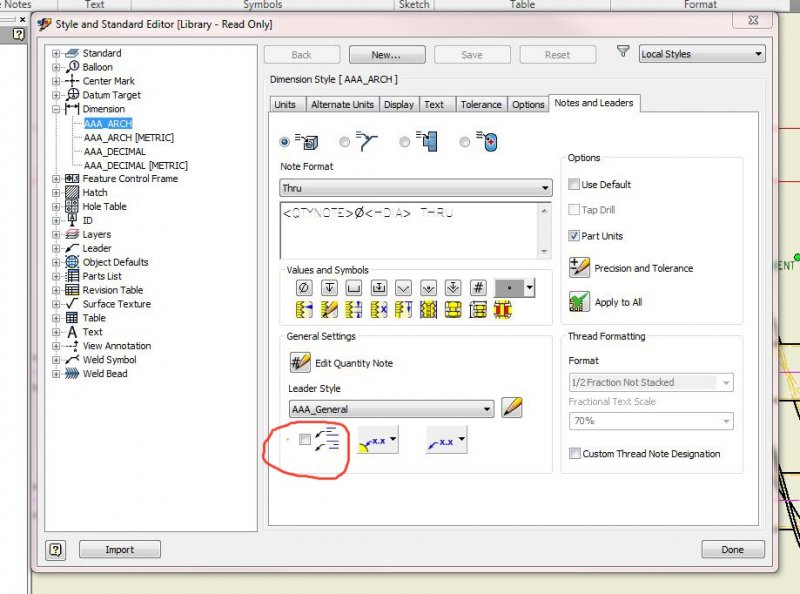Click the note text box scroll down arrow

pyautogui.click(x=544, y=251)
